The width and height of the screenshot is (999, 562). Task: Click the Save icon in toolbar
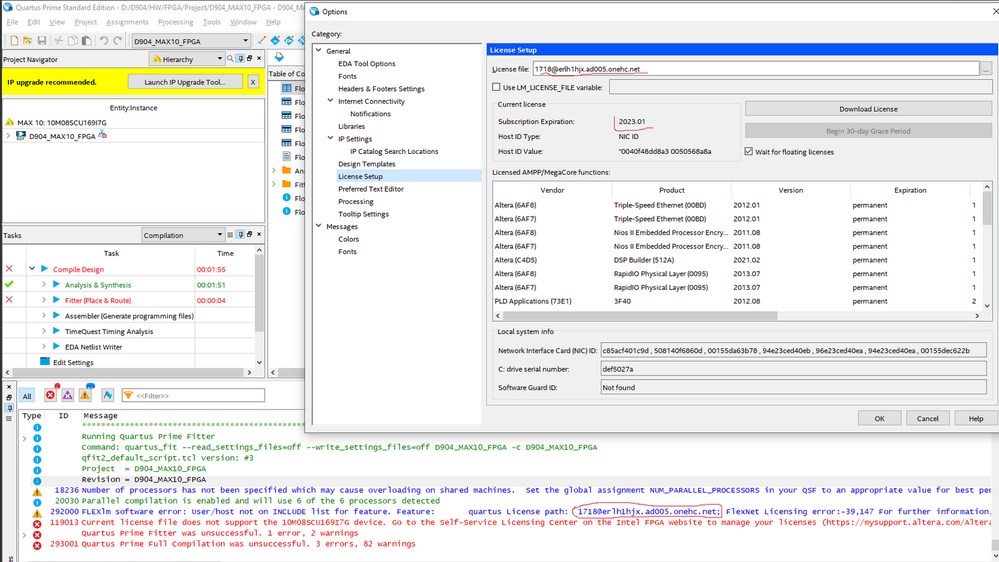point(42,41)
